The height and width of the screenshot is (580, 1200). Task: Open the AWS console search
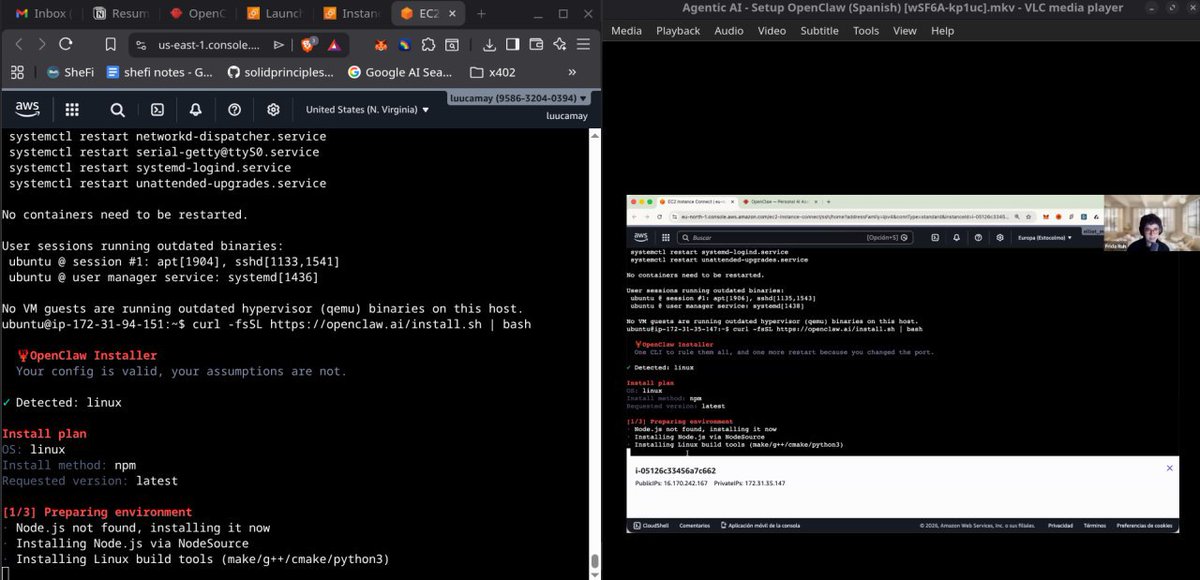pyautogui.click(x=117, y=110)
